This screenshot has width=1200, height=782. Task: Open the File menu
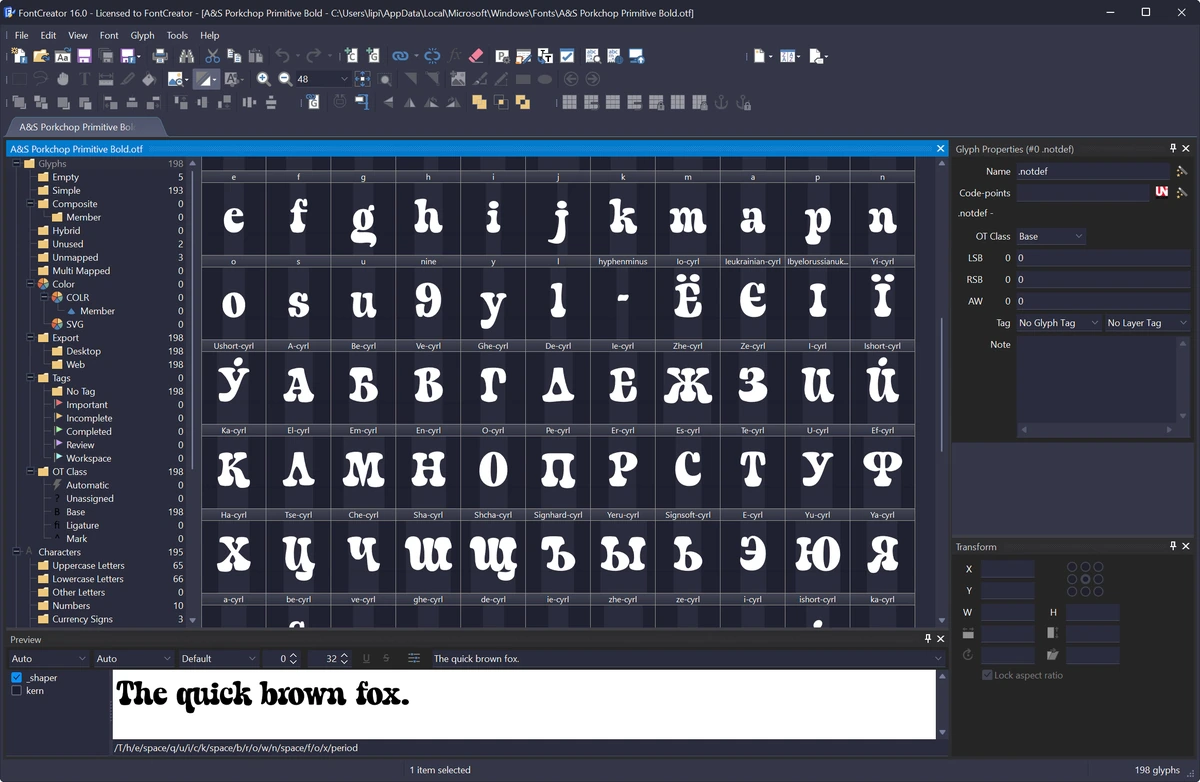(21, 35)
